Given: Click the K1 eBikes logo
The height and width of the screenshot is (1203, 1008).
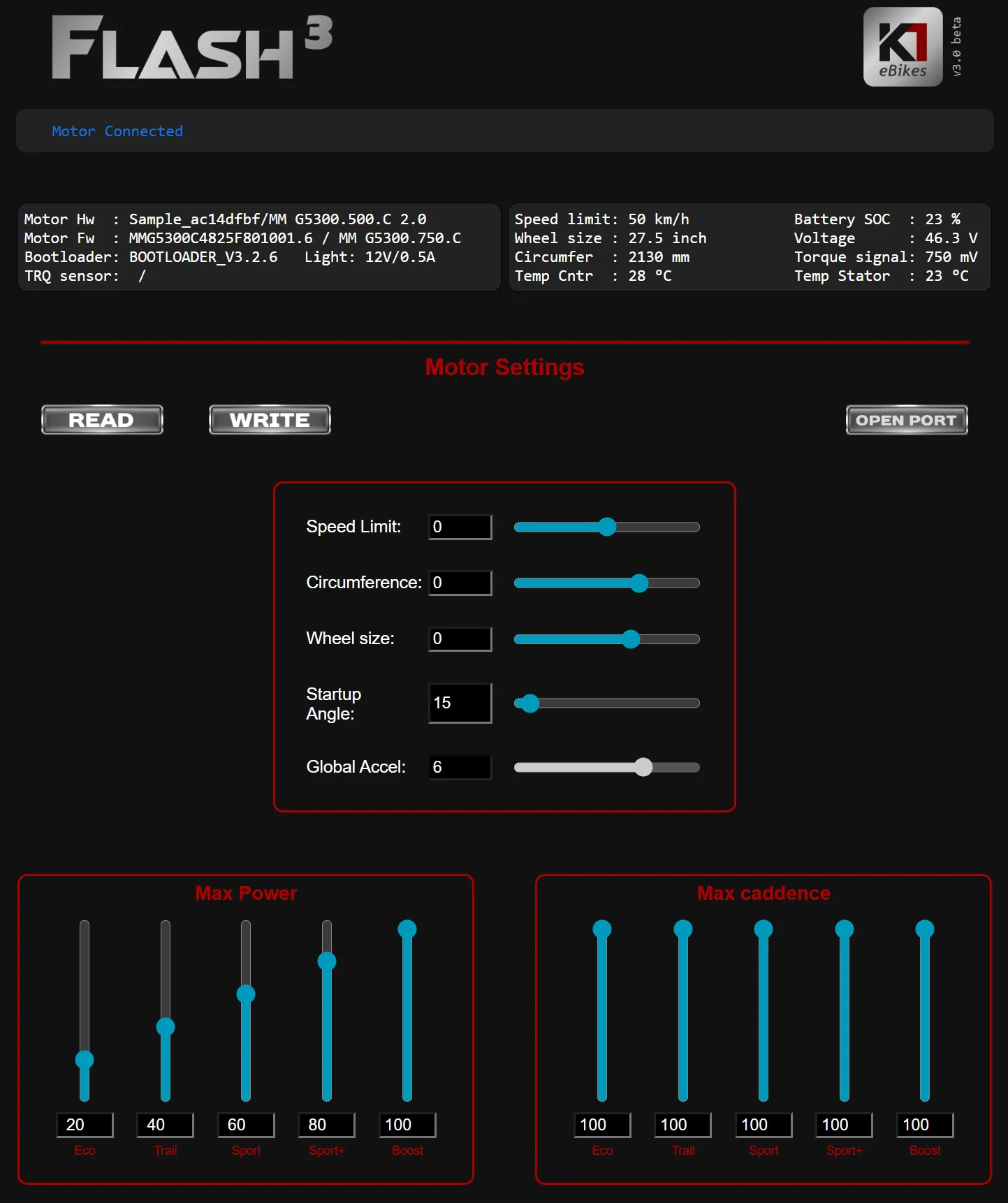Looking at the screenshot, I should [x=903, y=47].
